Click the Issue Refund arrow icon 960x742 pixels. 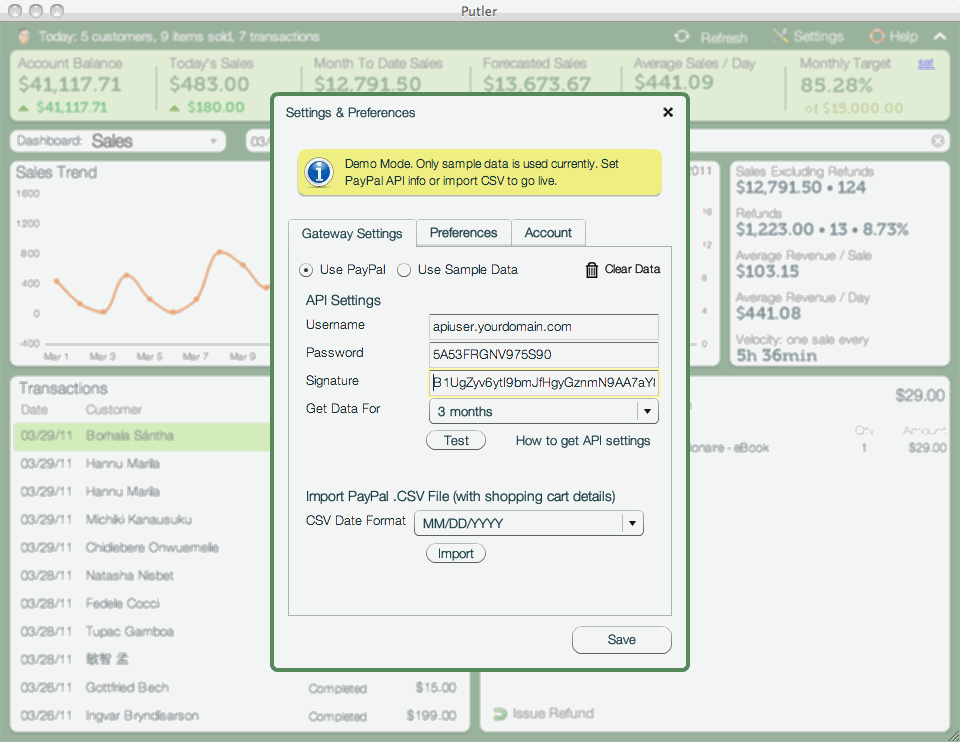click(x=500, y=714)
